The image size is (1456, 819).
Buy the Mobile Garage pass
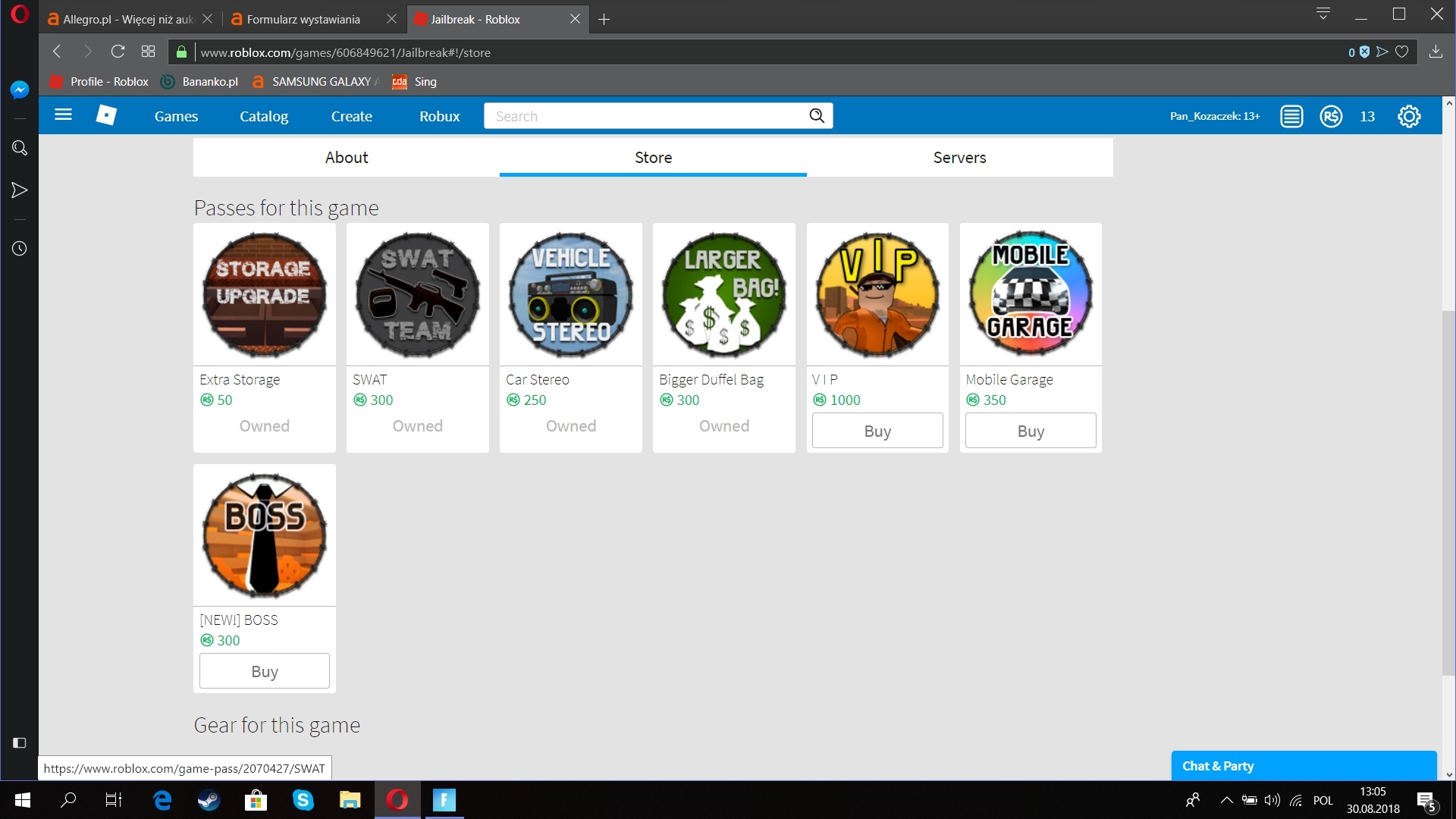click(1030, 430)
